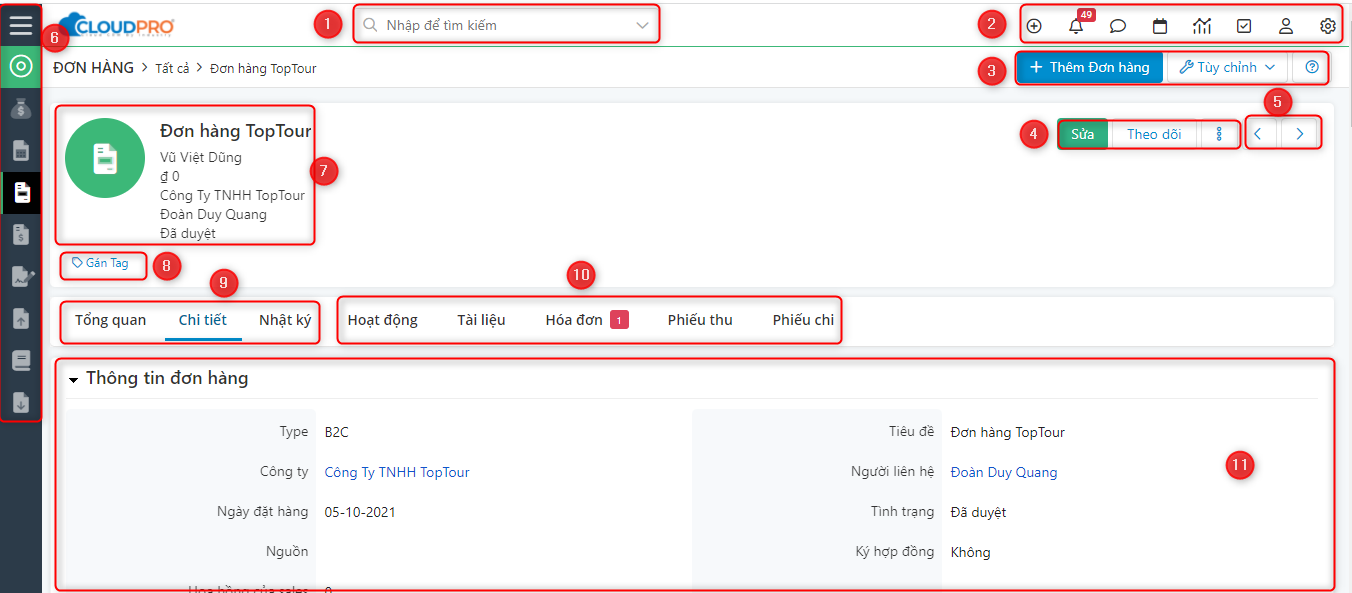Click Thêm Đơn hàng button
This screenshot has width=1352, height=593.
pyautogui.click(x=1090, y=67)
